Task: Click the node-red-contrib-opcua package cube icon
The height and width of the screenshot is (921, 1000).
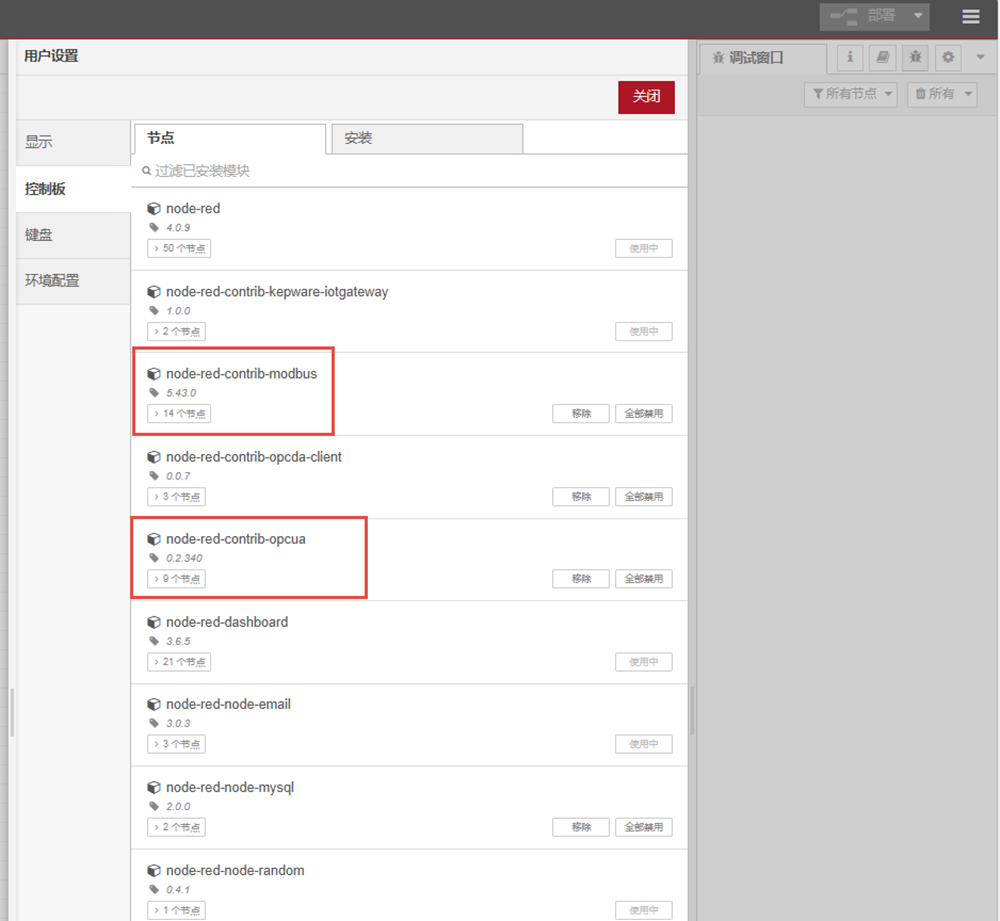Action: coord(154,539)
